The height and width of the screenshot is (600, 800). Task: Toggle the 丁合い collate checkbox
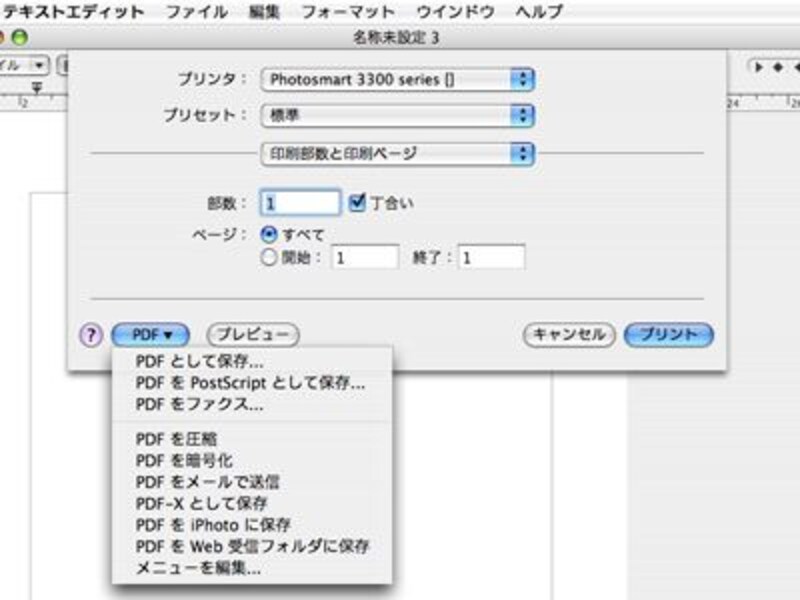pos(359,203)
